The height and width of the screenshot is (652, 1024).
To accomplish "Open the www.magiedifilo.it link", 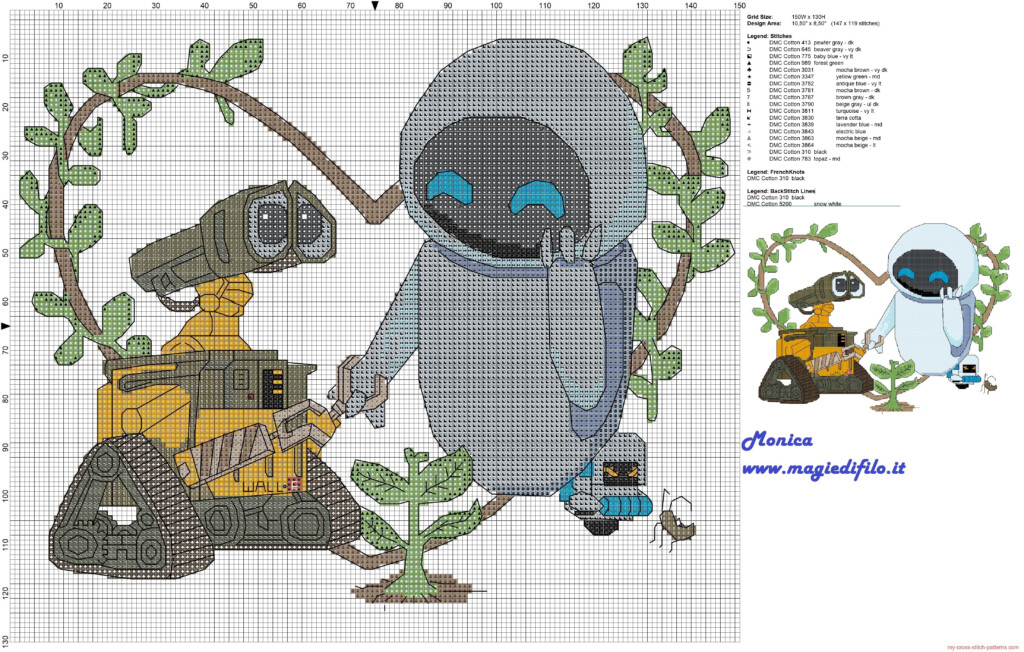I will [824, 468].
